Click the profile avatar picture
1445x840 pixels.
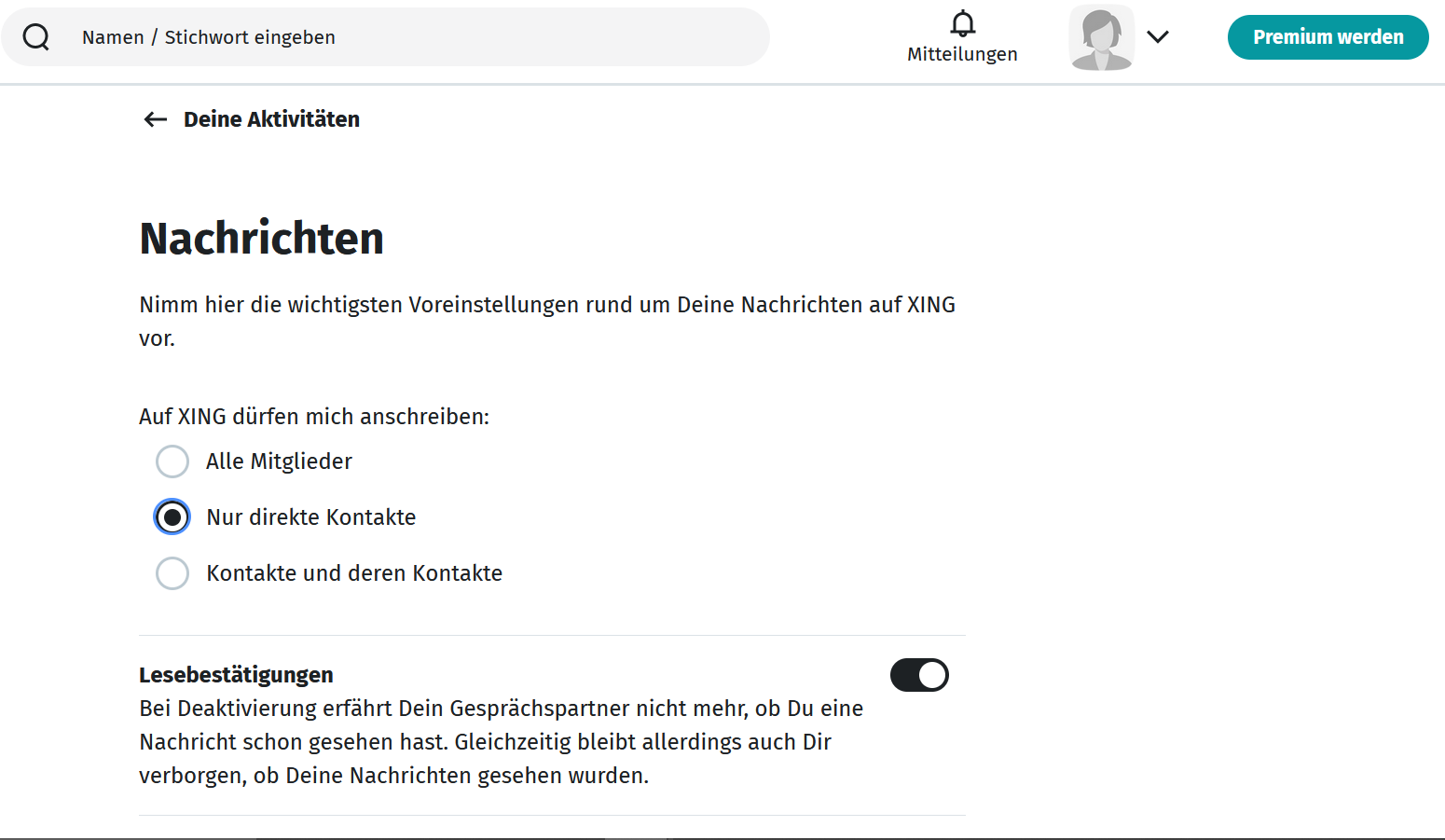[1101, 37]
